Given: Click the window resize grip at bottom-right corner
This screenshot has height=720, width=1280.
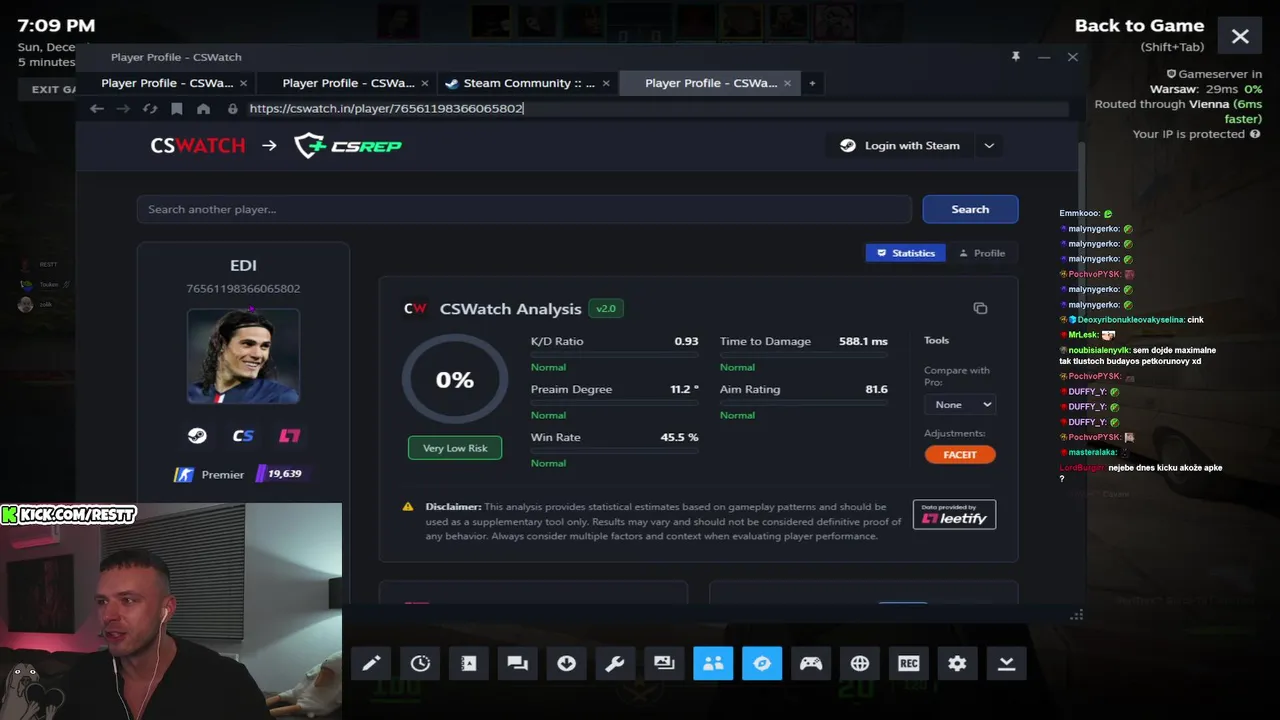Looking at the screenshot, I should [x=1076, y=615].
